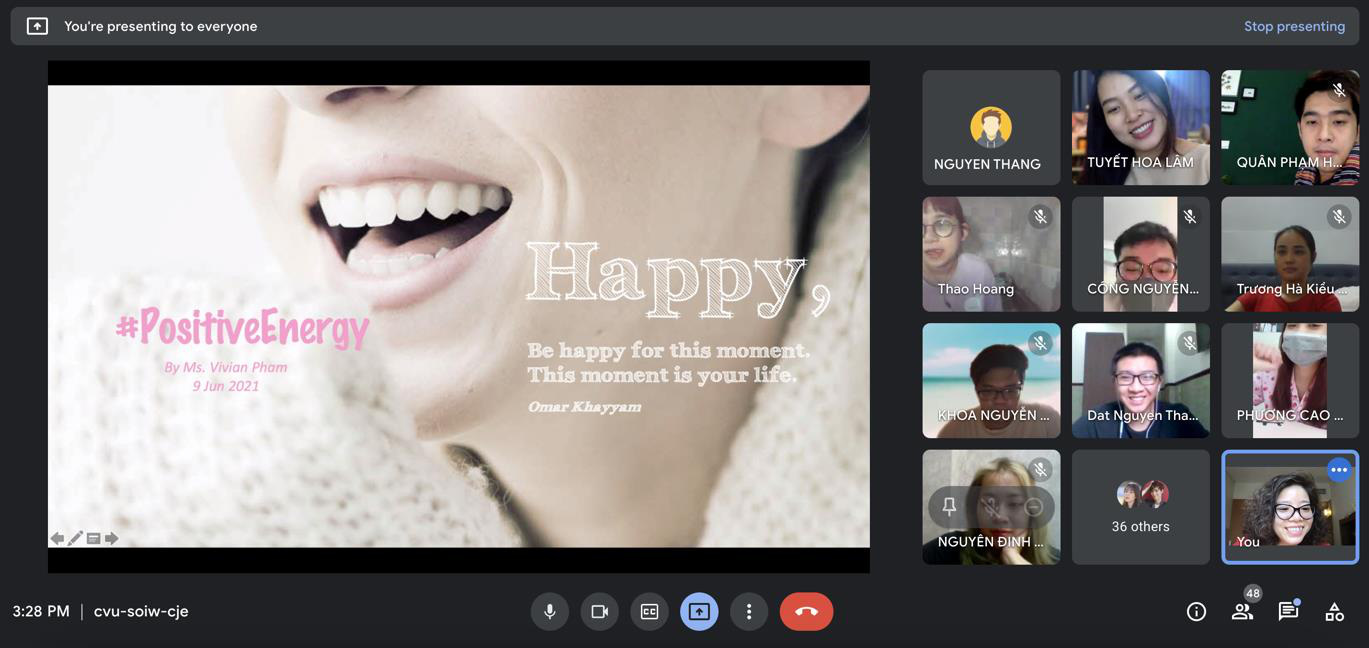Toggle the camera button

pos(599,612)
